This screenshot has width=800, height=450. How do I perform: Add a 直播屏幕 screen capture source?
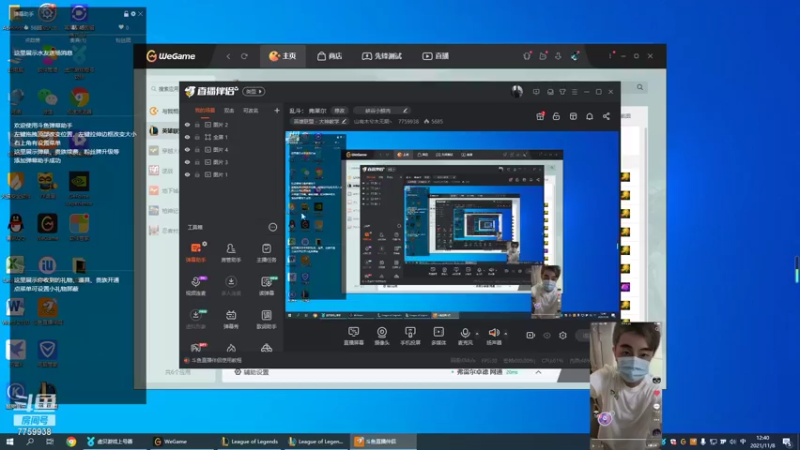pyautogui.click(x=354, y=336)
